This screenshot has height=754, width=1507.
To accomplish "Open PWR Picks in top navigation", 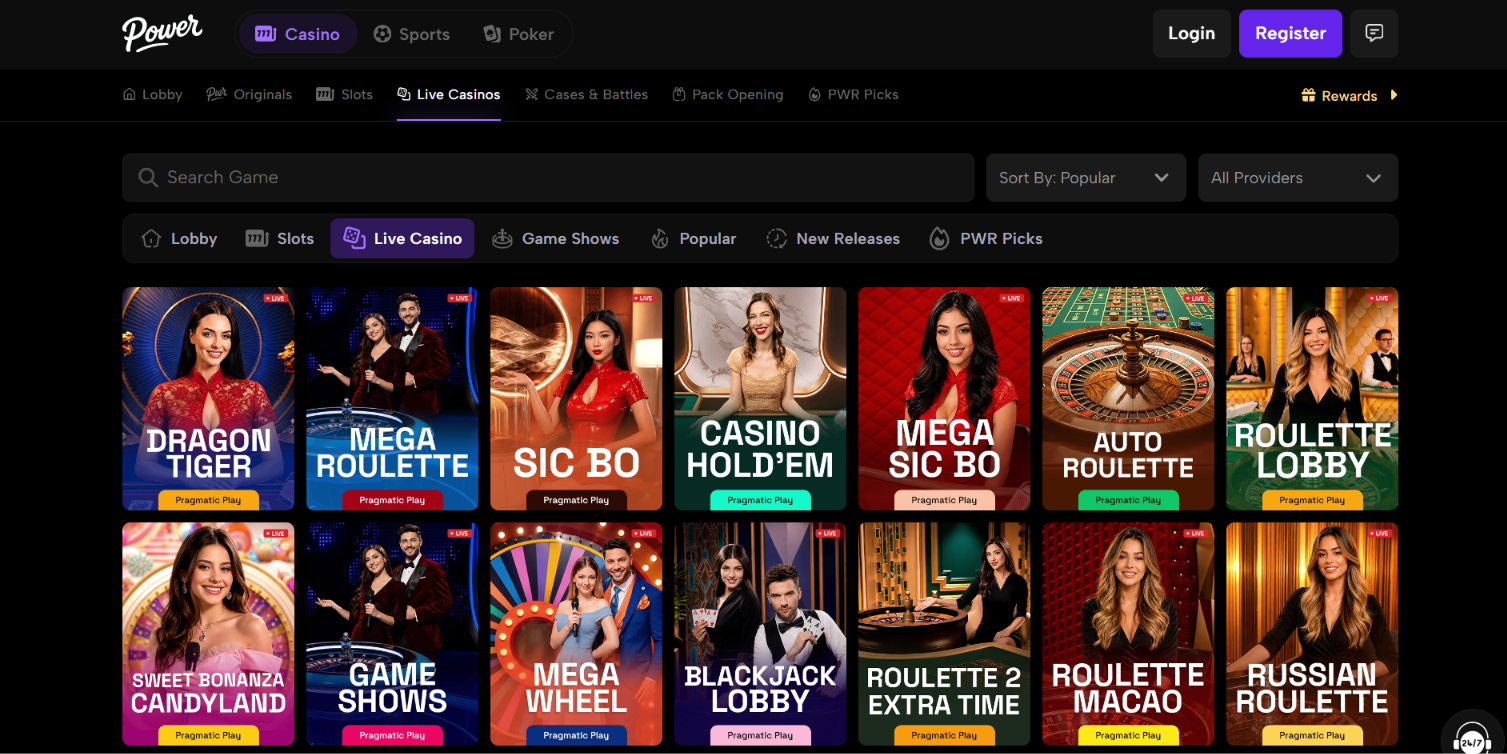I will 853,94.
